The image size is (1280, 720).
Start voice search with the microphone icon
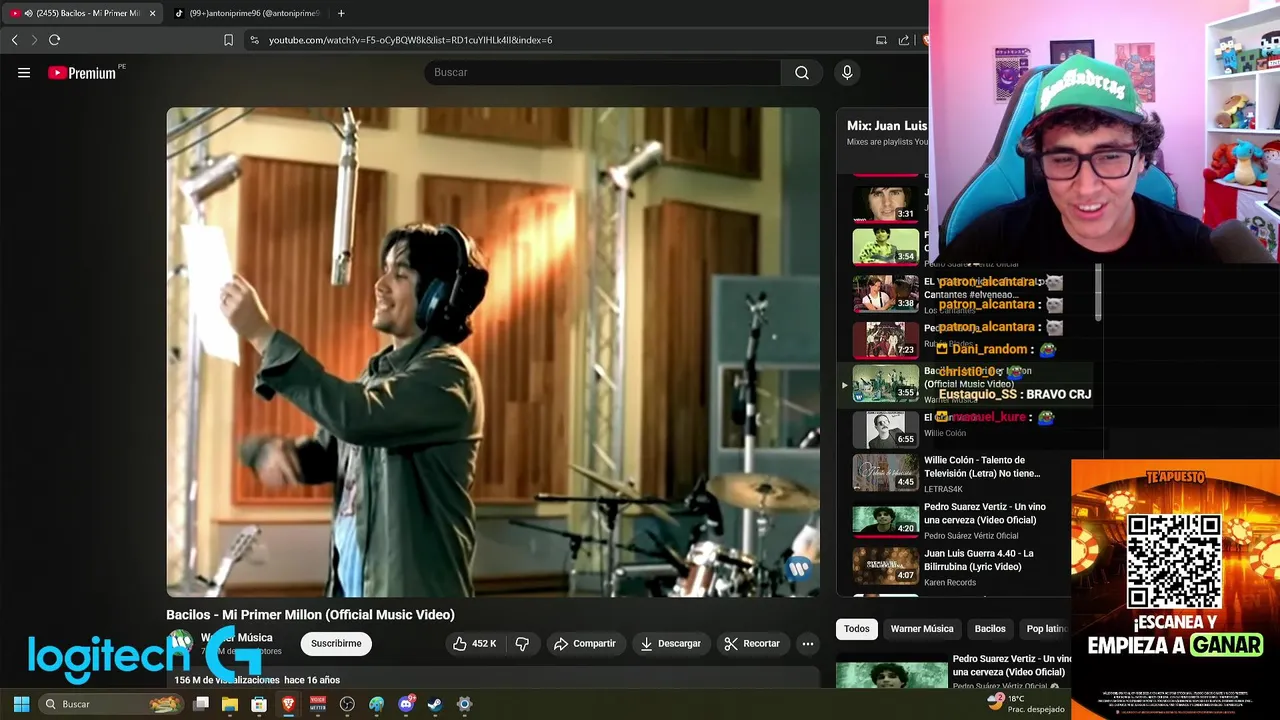(847, 72)
